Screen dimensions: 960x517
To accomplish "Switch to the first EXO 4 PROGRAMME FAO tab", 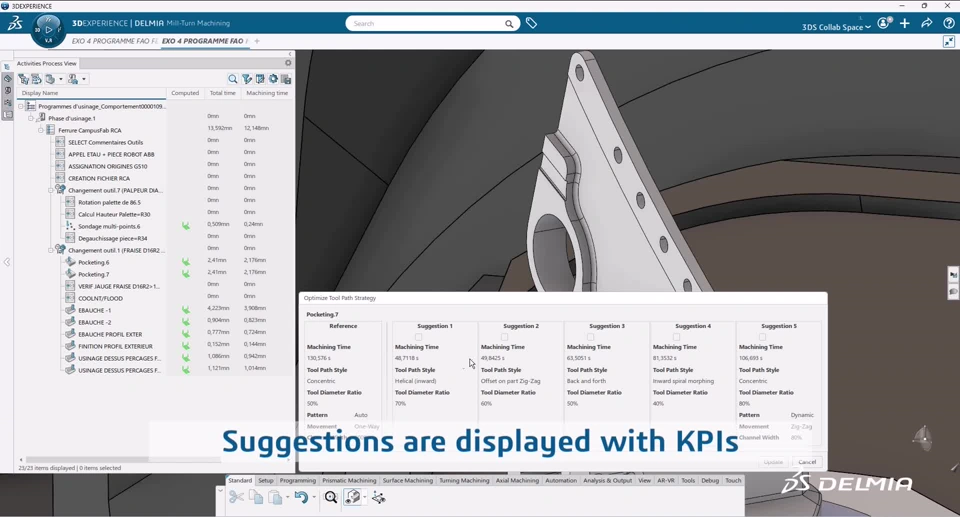I will tap(114, 41).
